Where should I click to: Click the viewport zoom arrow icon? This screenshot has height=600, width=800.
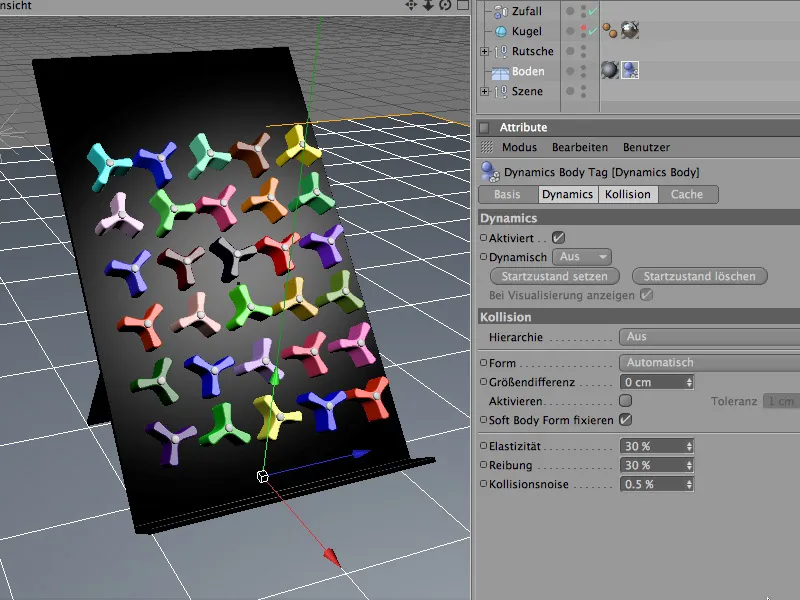point(428,6)
